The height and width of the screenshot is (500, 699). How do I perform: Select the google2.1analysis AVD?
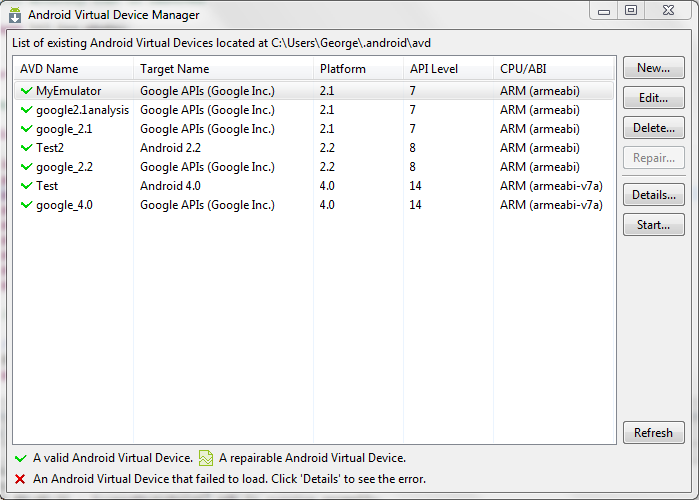tap(82, 110)
